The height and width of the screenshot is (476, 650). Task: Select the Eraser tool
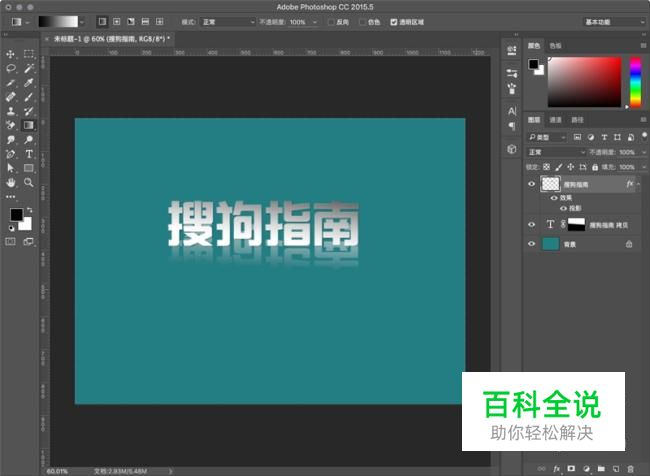pyautogui.click(x=10, y=125)
